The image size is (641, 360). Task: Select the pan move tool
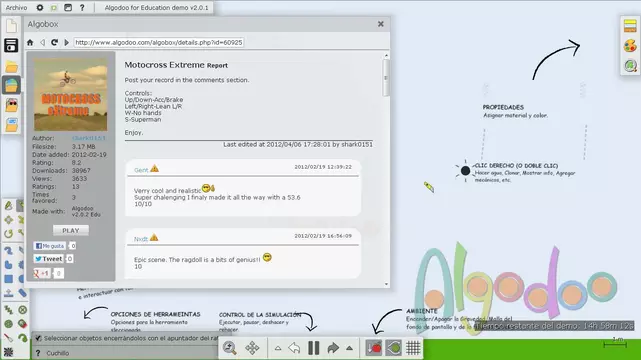tap(252, 348)
